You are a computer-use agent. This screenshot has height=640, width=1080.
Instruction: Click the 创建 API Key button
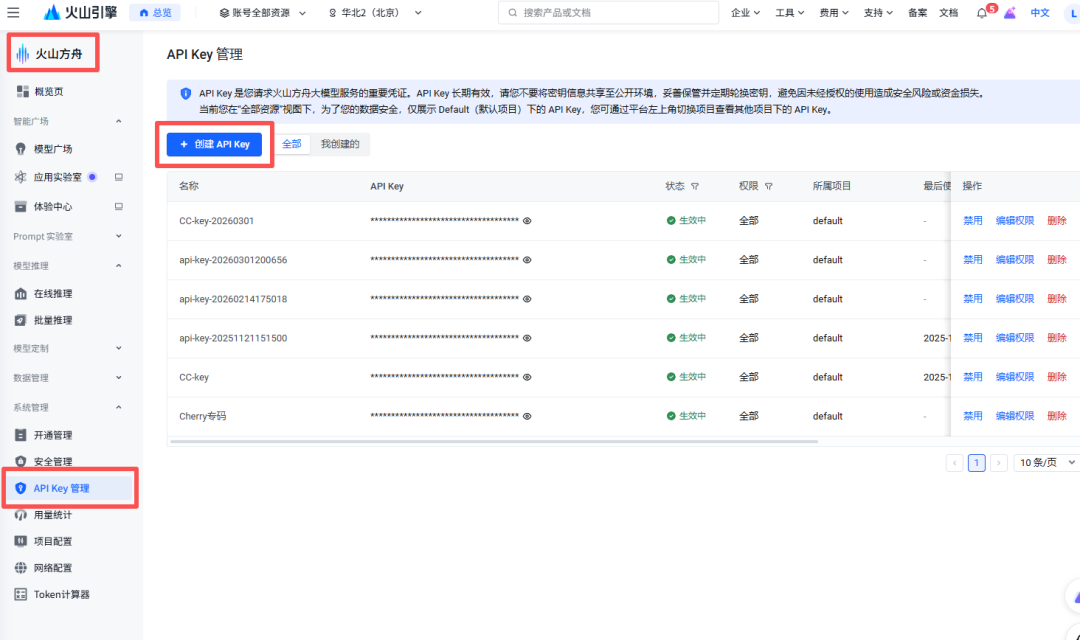[x=214, y=145]
